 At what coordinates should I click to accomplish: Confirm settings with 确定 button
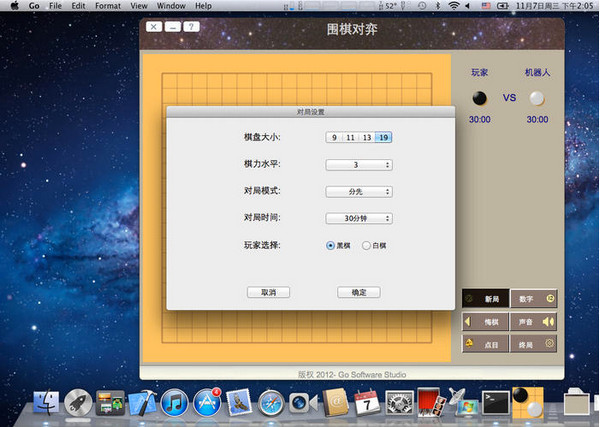pos(358,292)
